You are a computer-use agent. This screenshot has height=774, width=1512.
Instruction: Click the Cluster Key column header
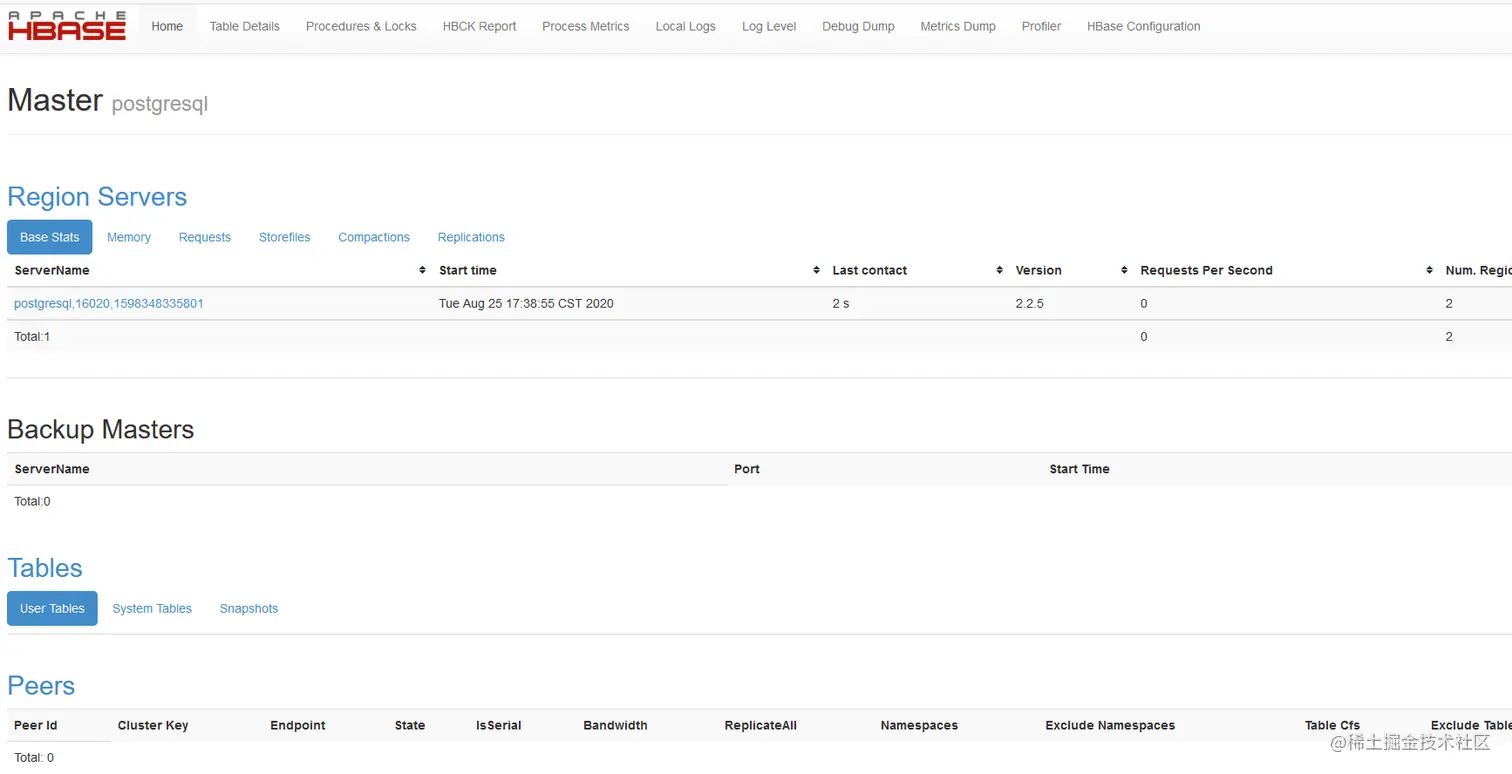[x=153, y=726]
